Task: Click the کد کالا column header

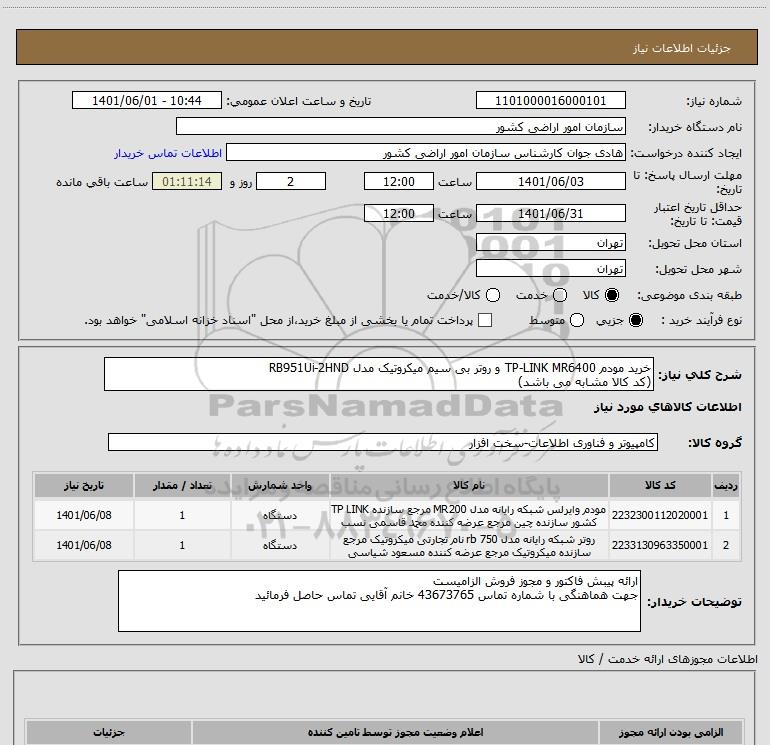Action: pyautogui.click(x=660, y=485)
